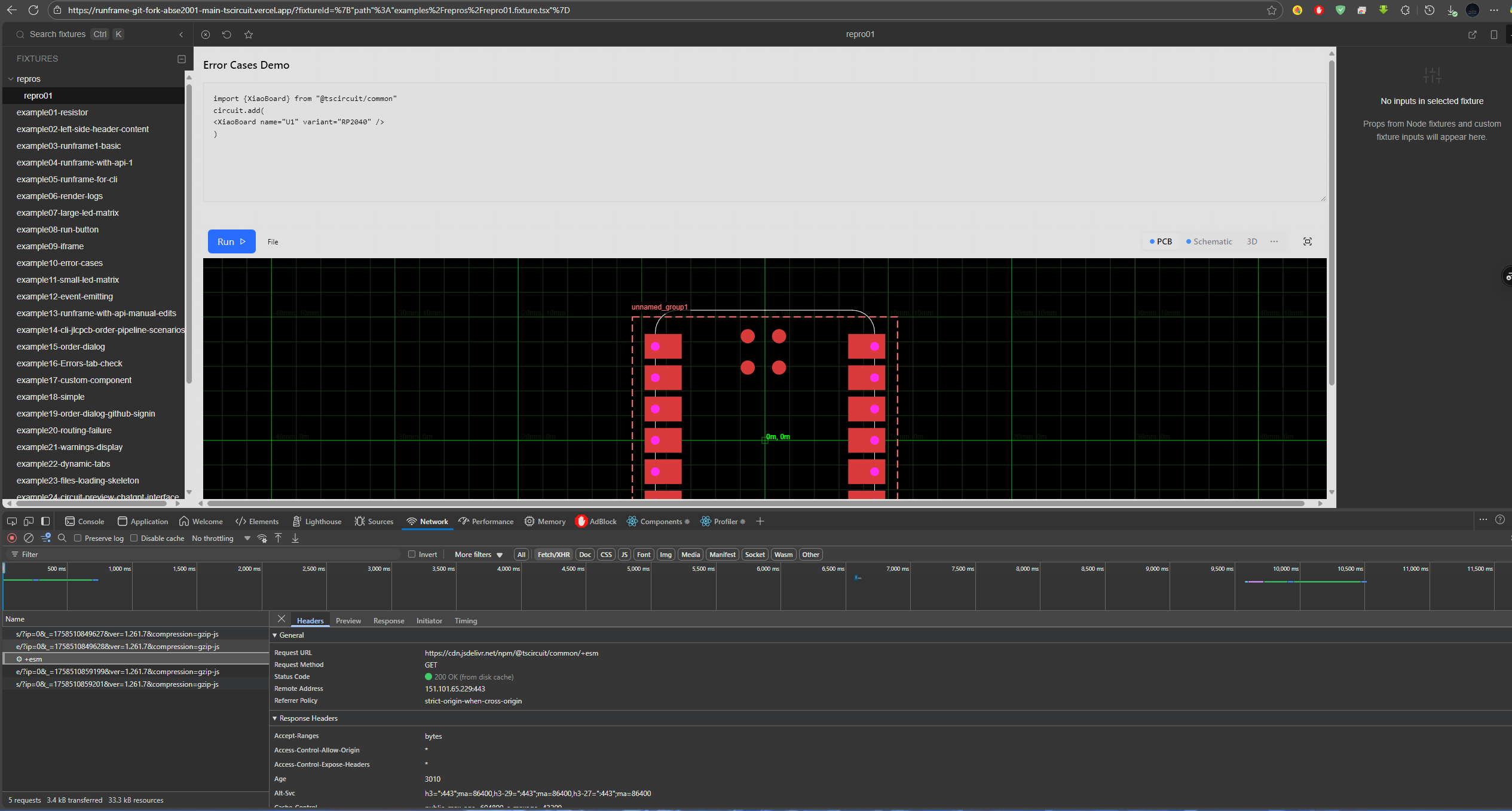Viewport: 1512px width, 811px height.
Task: Enable Preserve log checkbox
Action: coord(78,538)
